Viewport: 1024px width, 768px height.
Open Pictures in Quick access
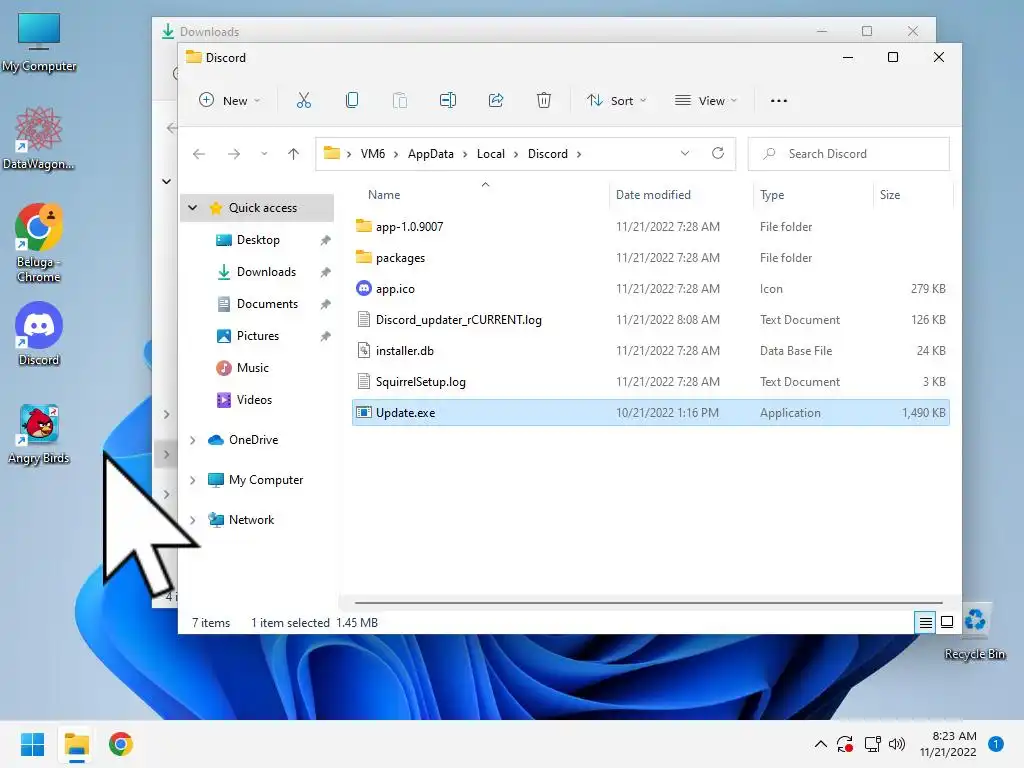(257, 336)
